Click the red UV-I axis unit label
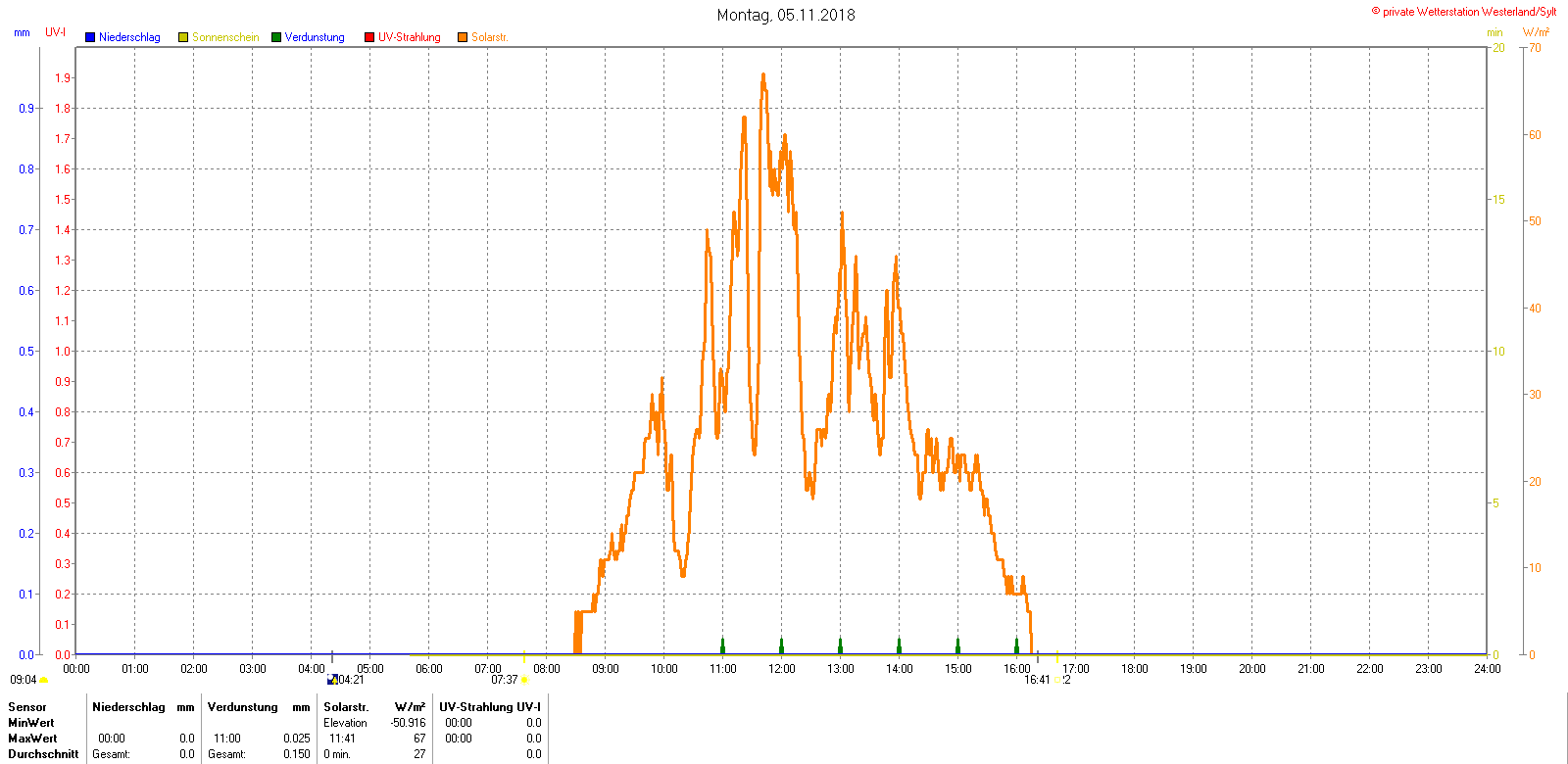 (x=56, y=32)
